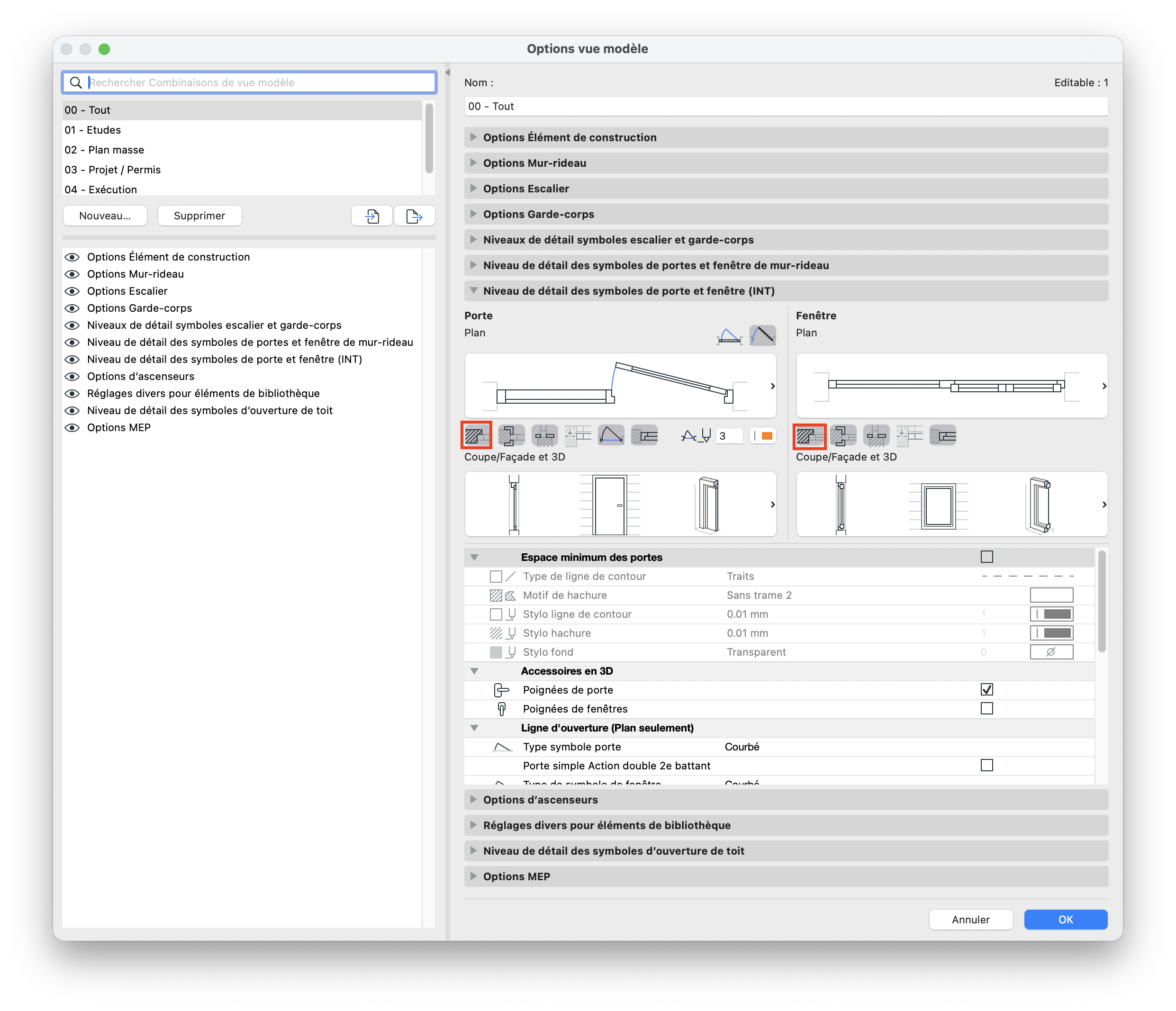
Task: Select the third door plan detail icon under Porte
Action: click(544, 435)
